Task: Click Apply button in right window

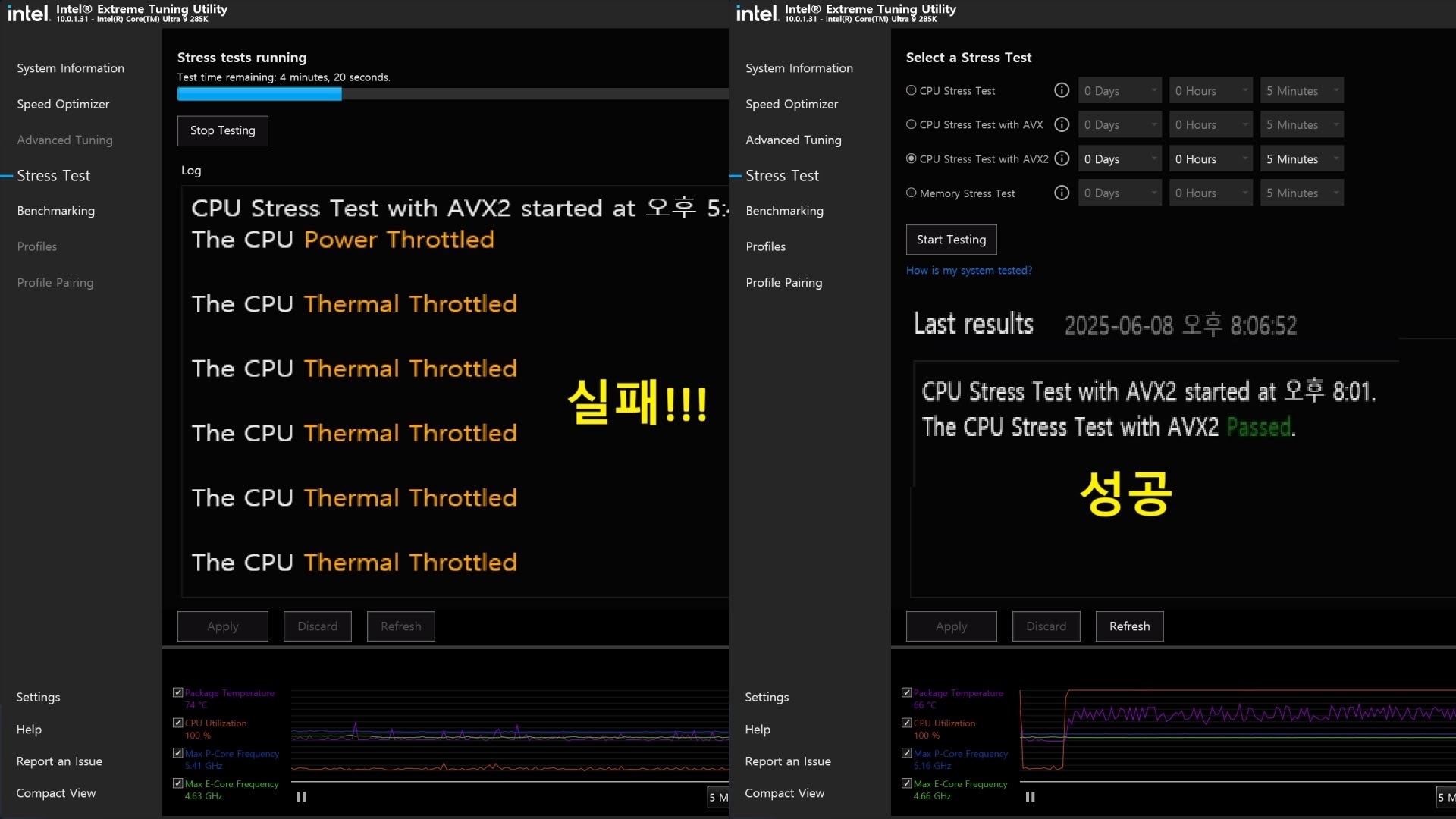Action: pos(951,626)
